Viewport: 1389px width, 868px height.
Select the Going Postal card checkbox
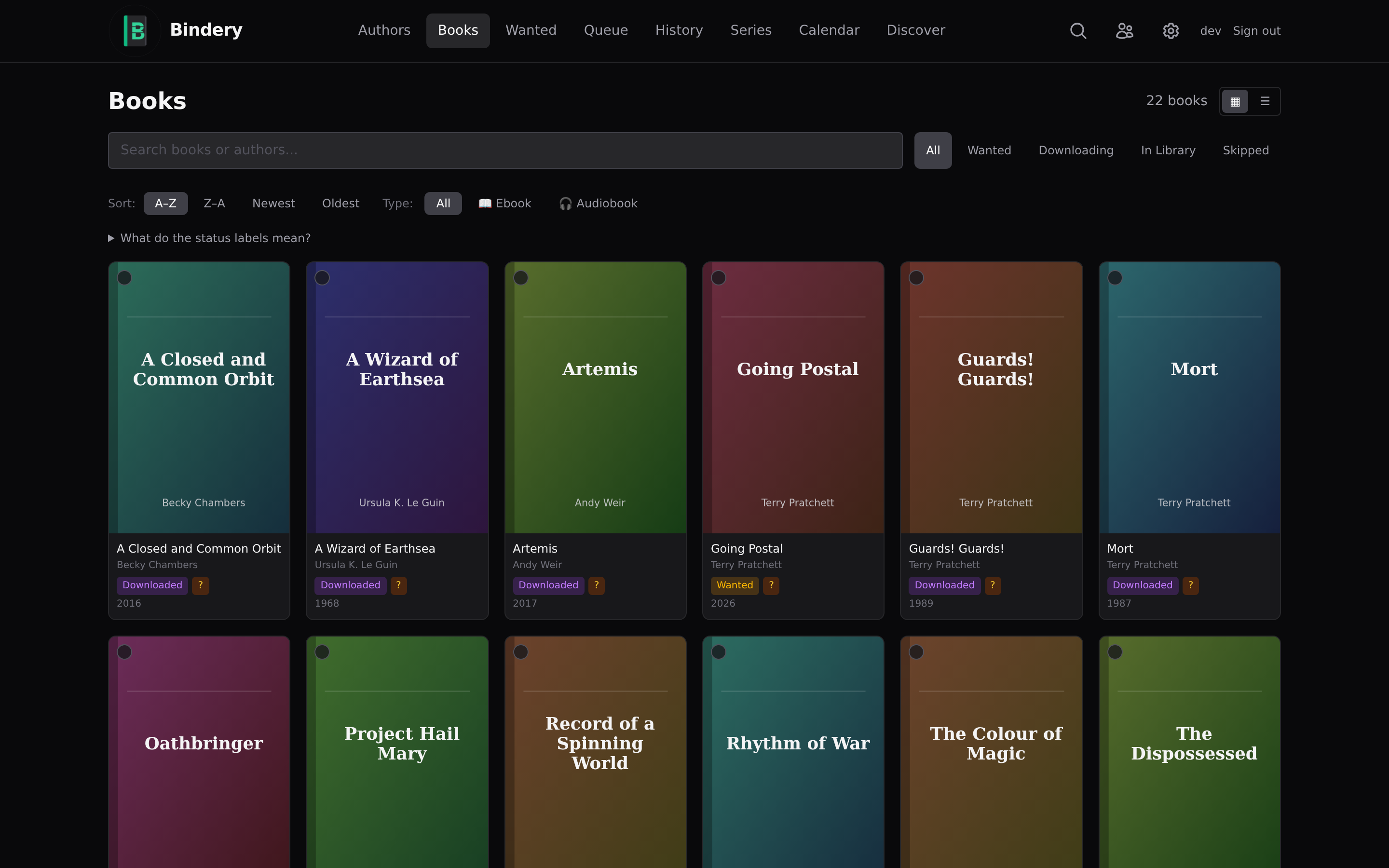click(719, 278)
